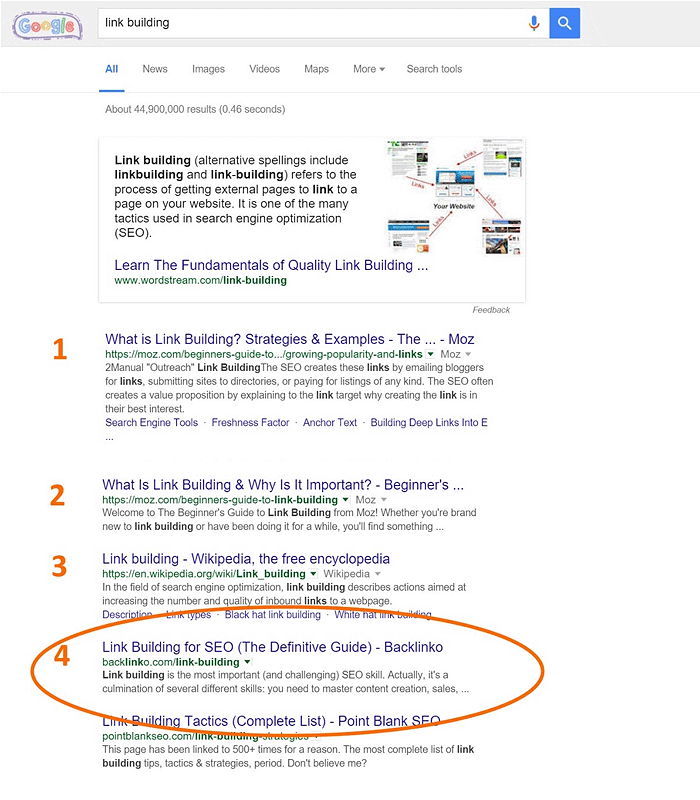The image size is (700, 800).
Task: Open the Wikipedia Description sitelink
Action: click(127, 615)
